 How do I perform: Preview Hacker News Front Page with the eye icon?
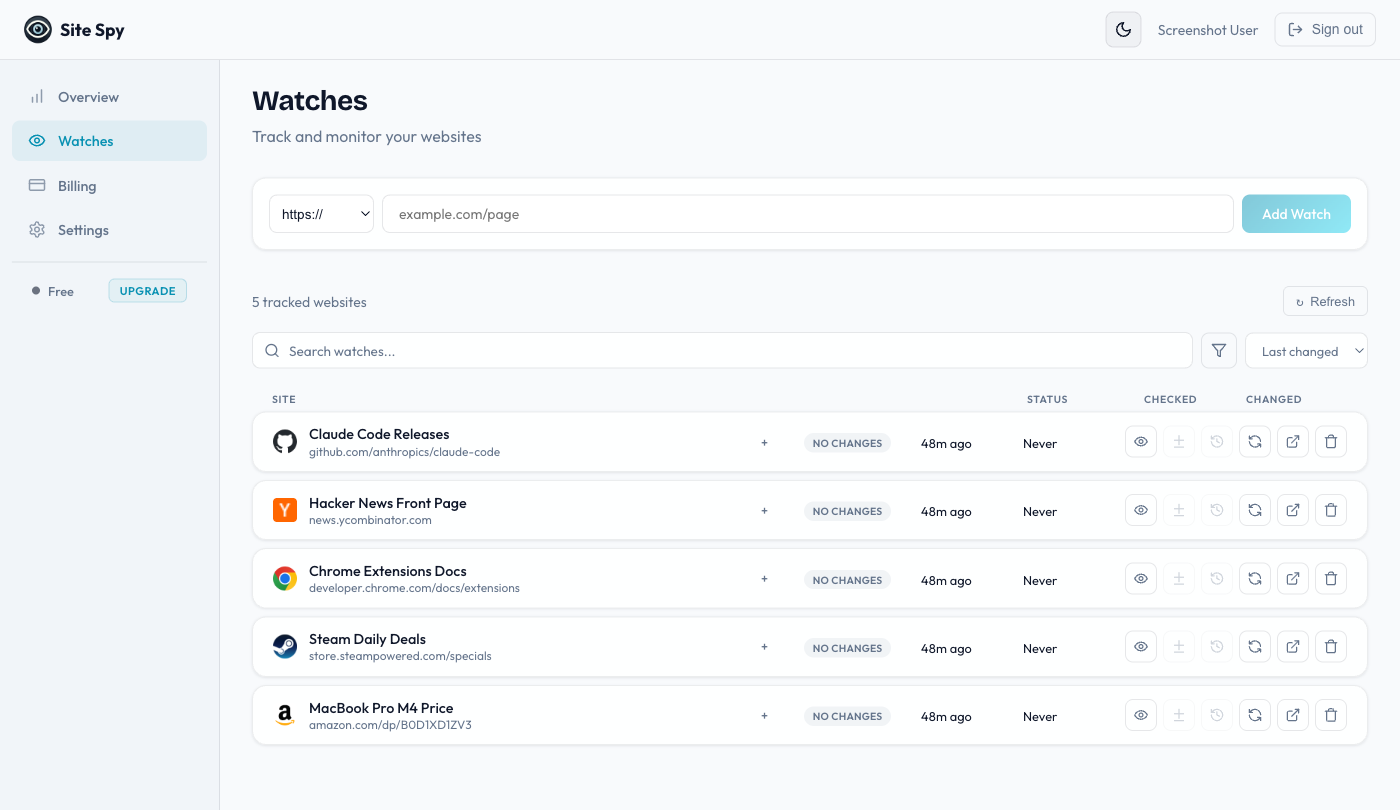pyautogui.click(x=1140, y=510)
